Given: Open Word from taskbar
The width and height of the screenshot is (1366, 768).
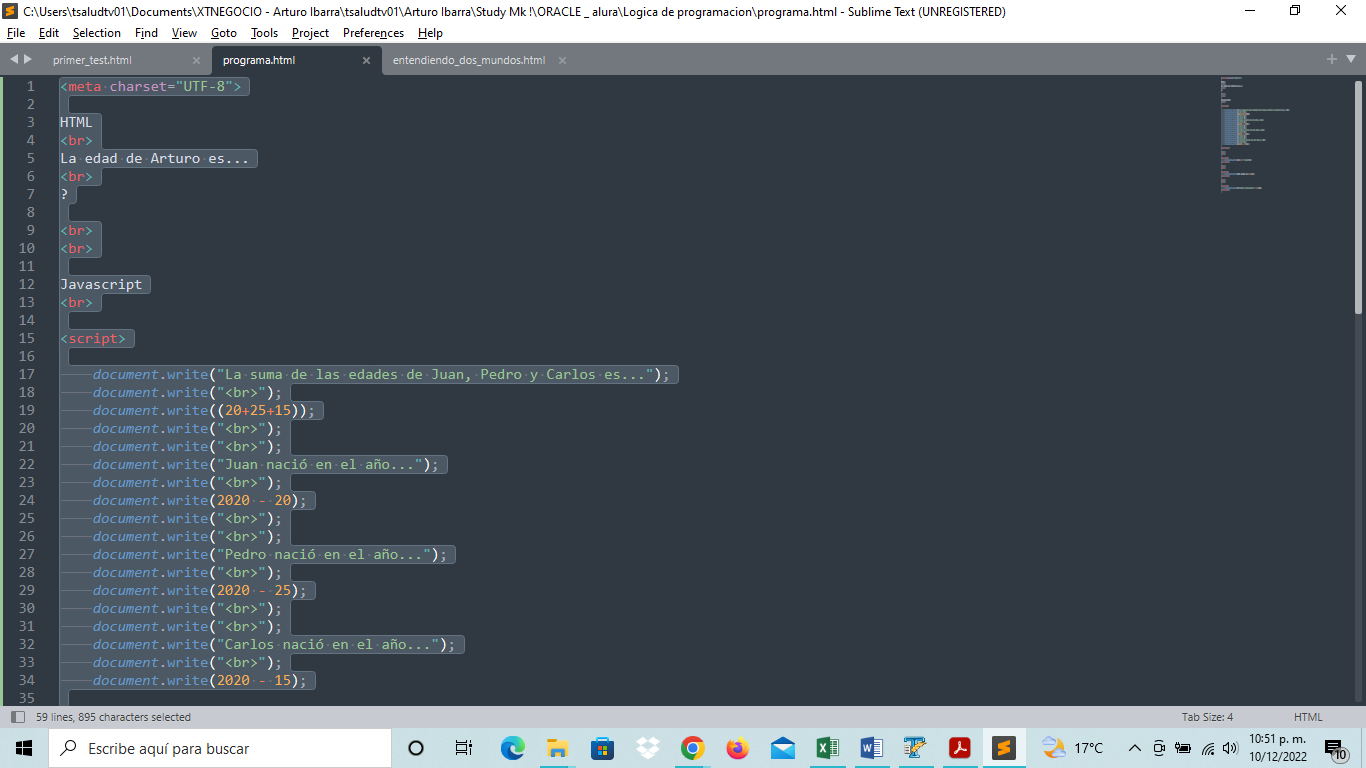Looking at the screenshot, I should pyautogui.click(x=872, y=748).
